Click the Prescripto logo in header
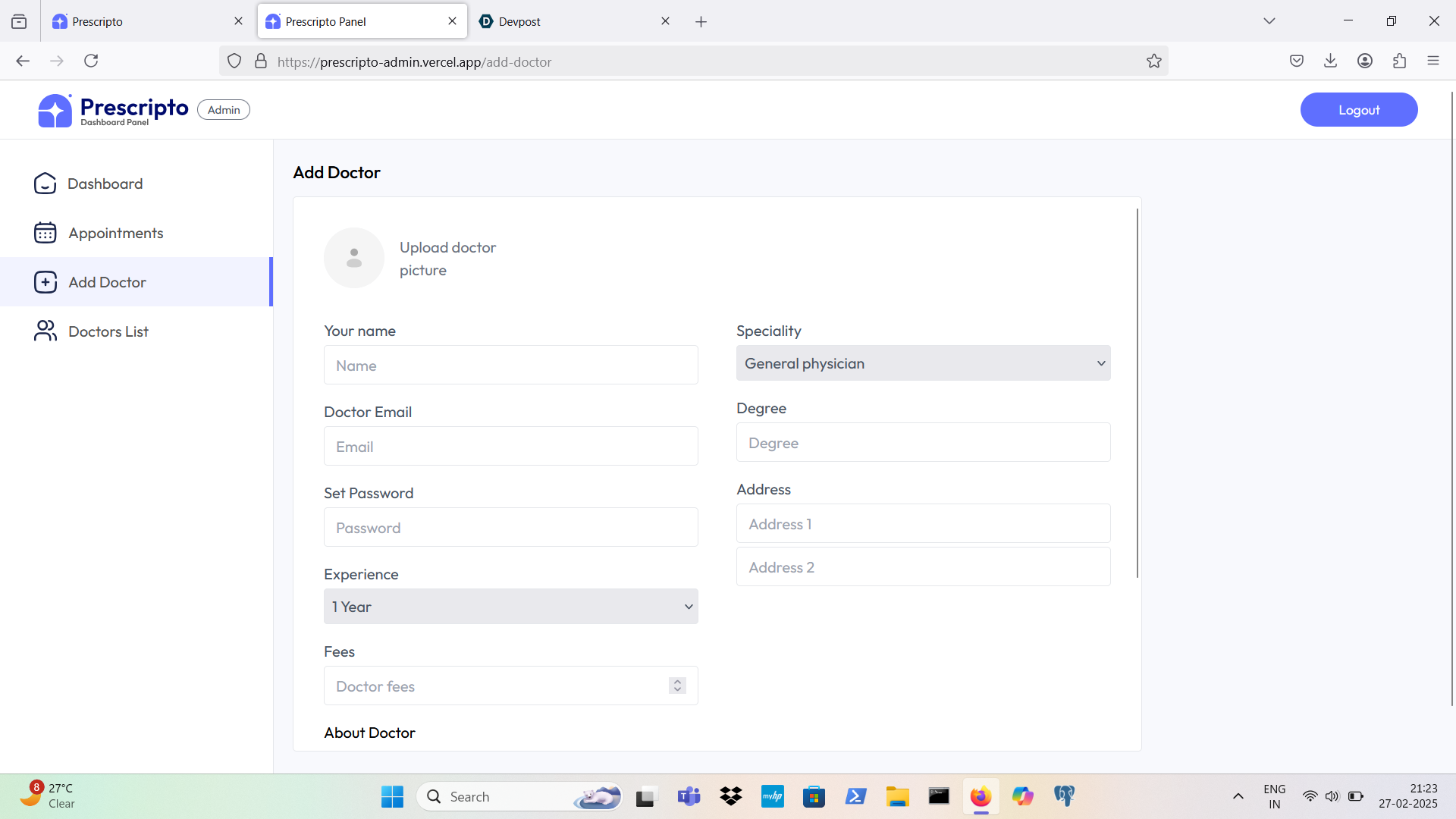The image size is (1456, 819). tap(55, 111)
